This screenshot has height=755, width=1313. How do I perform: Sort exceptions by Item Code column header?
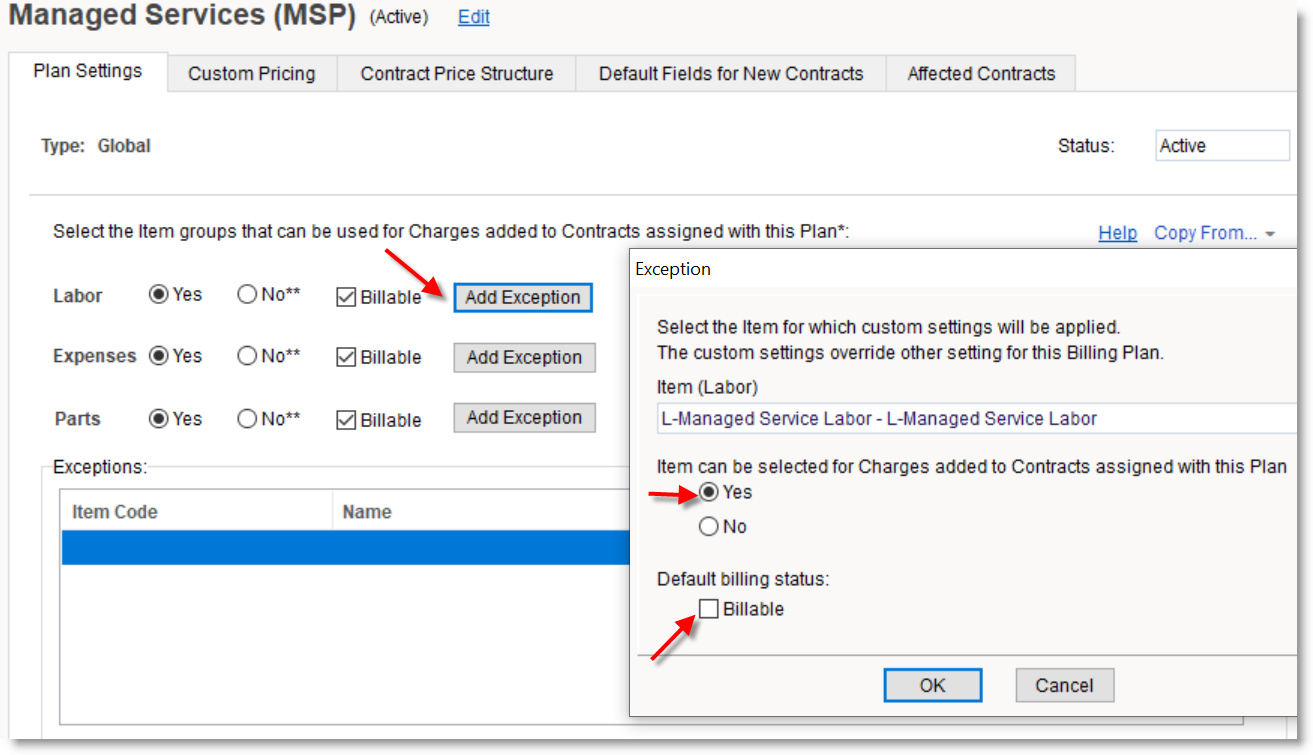tap(115, 512)
